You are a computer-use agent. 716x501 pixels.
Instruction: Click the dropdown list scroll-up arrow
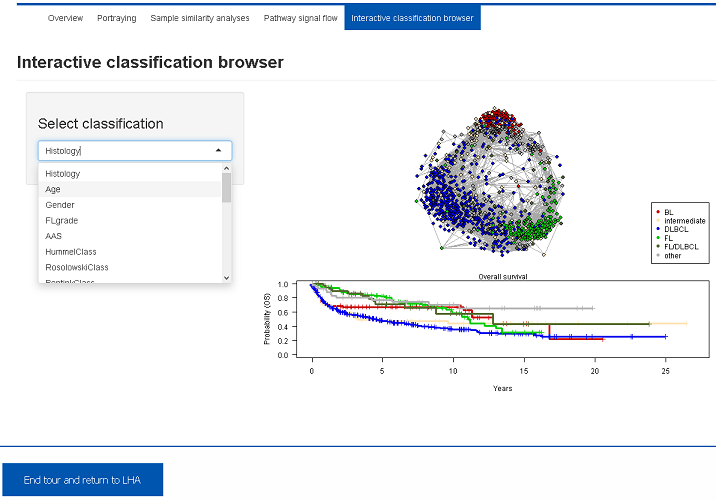pyautogui.click(x=226, y=169)
